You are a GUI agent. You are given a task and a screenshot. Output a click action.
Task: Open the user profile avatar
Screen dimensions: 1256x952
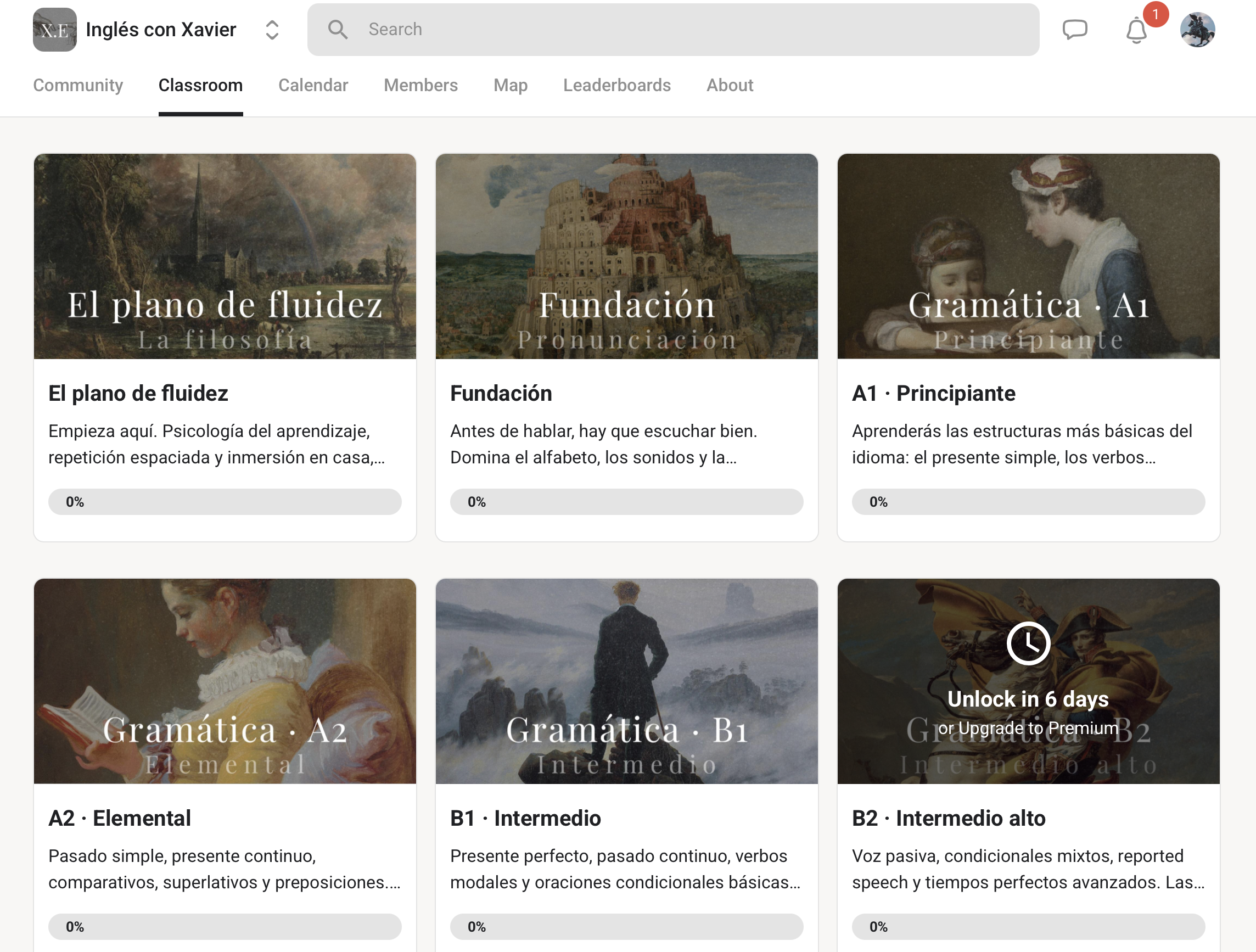pos(1197,30)
